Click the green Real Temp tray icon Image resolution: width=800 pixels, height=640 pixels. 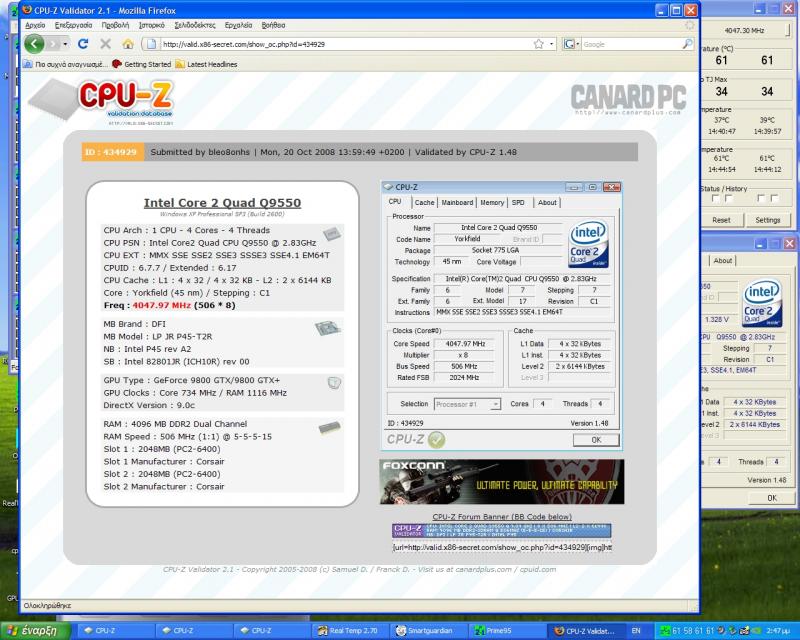[665, 631]
